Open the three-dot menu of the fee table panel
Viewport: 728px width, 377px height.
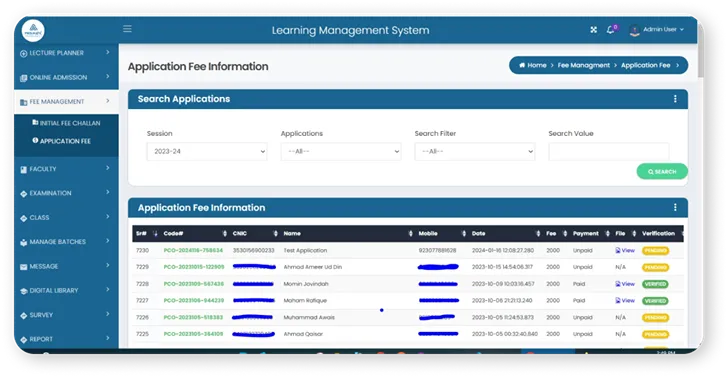coord(675,208)
